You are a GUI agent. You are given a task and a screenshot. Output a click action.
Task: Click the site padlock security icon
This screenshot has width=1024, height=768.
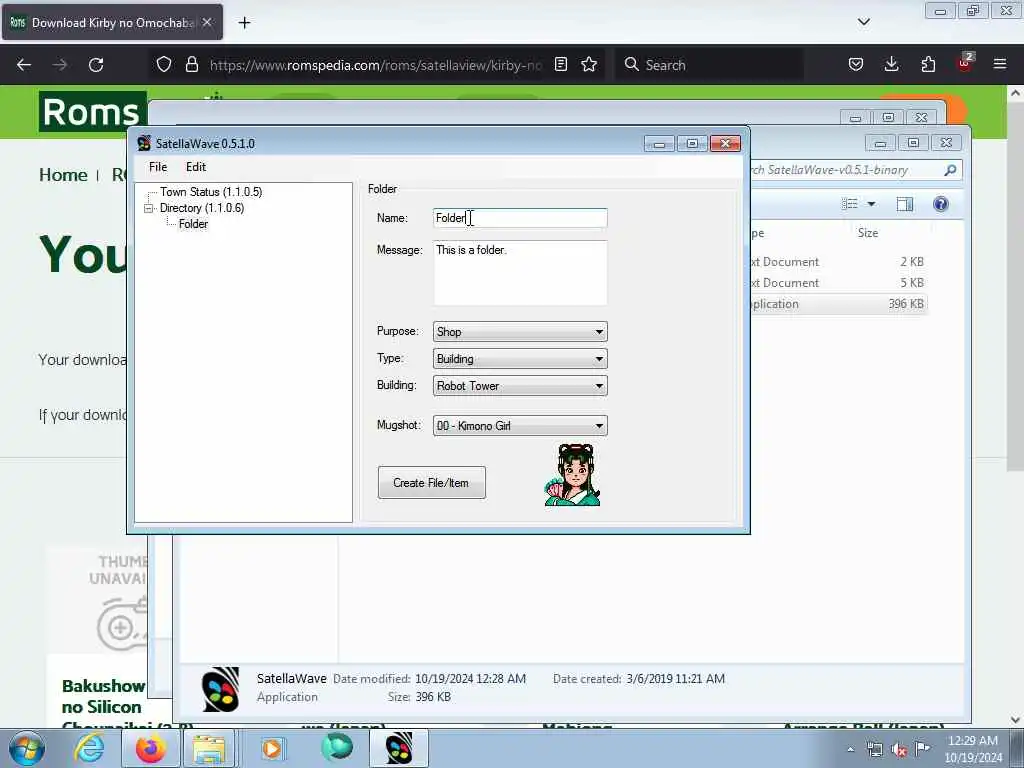coord(191,64)
